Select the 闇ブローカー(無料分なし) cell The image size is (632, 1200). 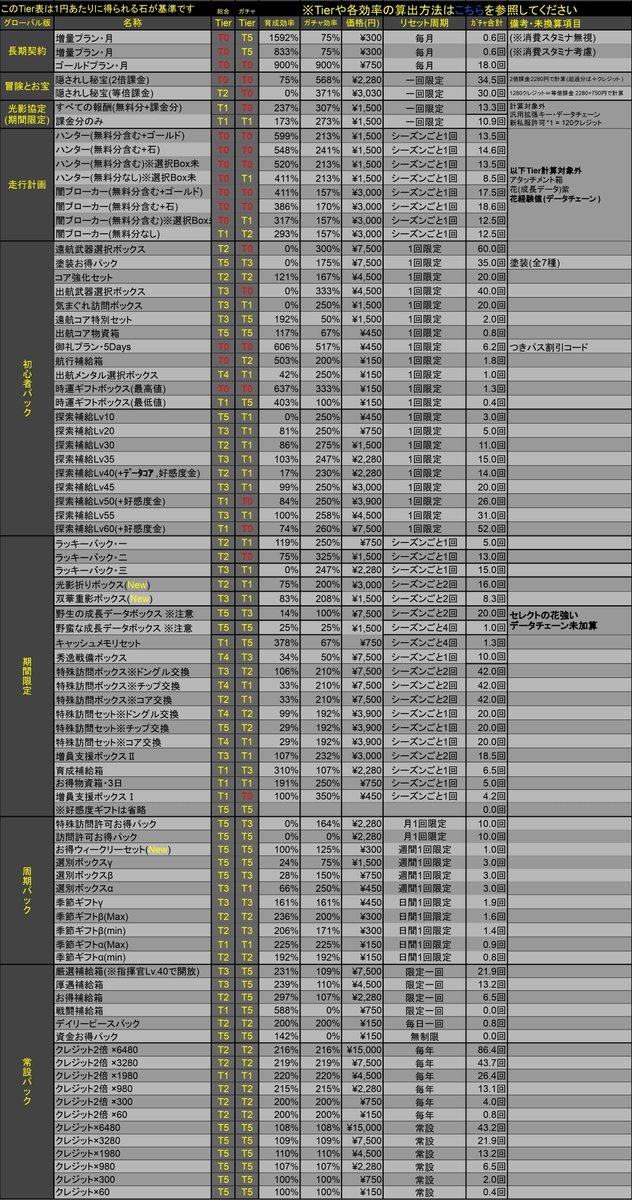coord(132,232)
